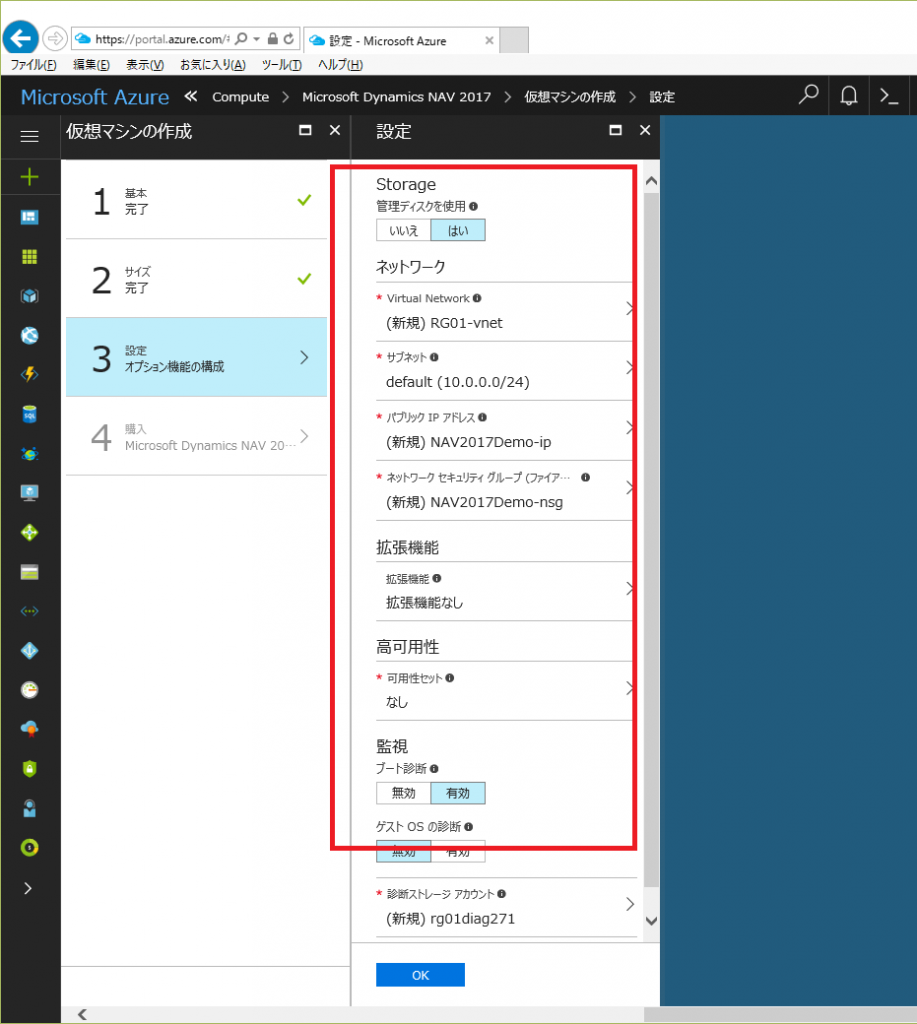
Task: Click info icon beside ブート診断
Action: click(x=434, y=769)
